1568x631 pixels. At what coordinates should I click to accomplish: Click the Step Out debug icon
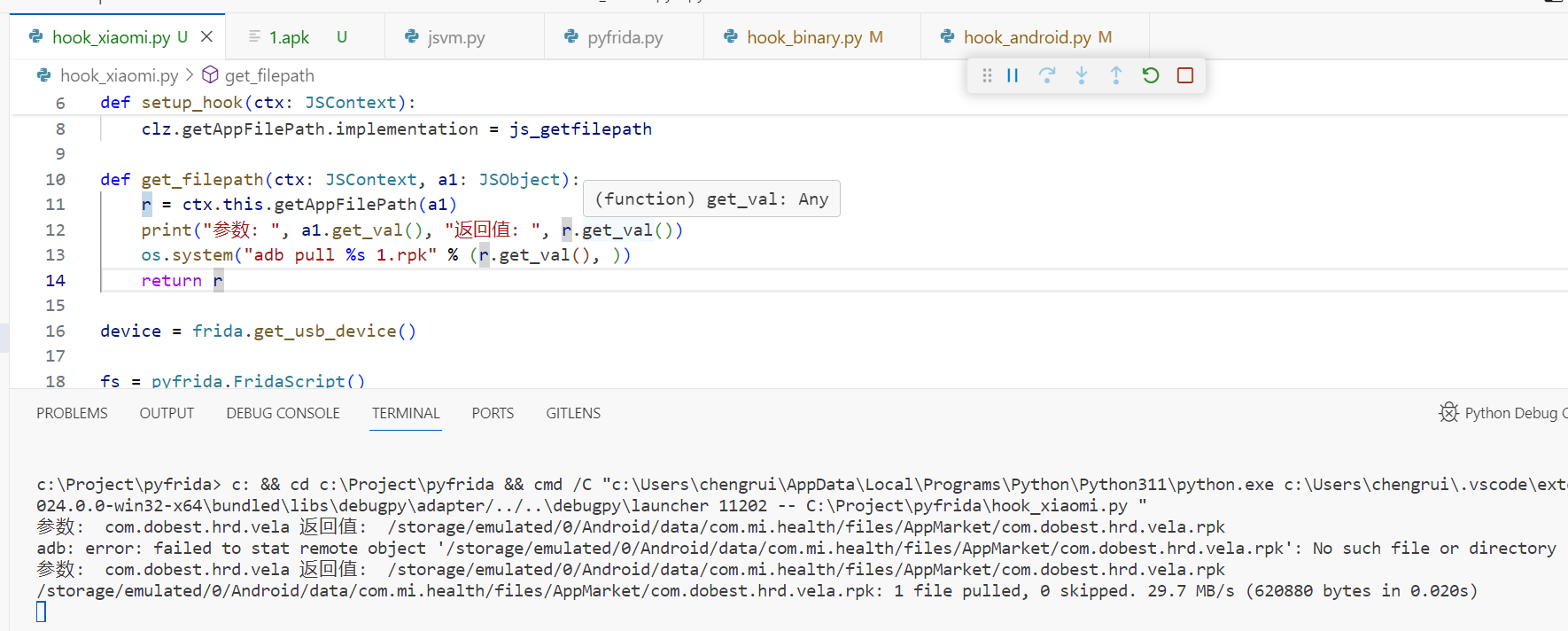point(1116,75)
